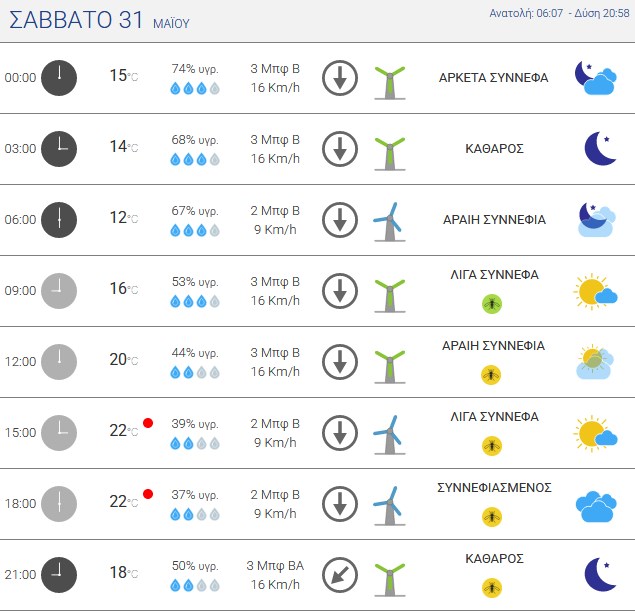Image resolution: width=635 pixels, height=614 pixels.
Task: Click the 00:00 clock icon
Action: tap(59, 78)
